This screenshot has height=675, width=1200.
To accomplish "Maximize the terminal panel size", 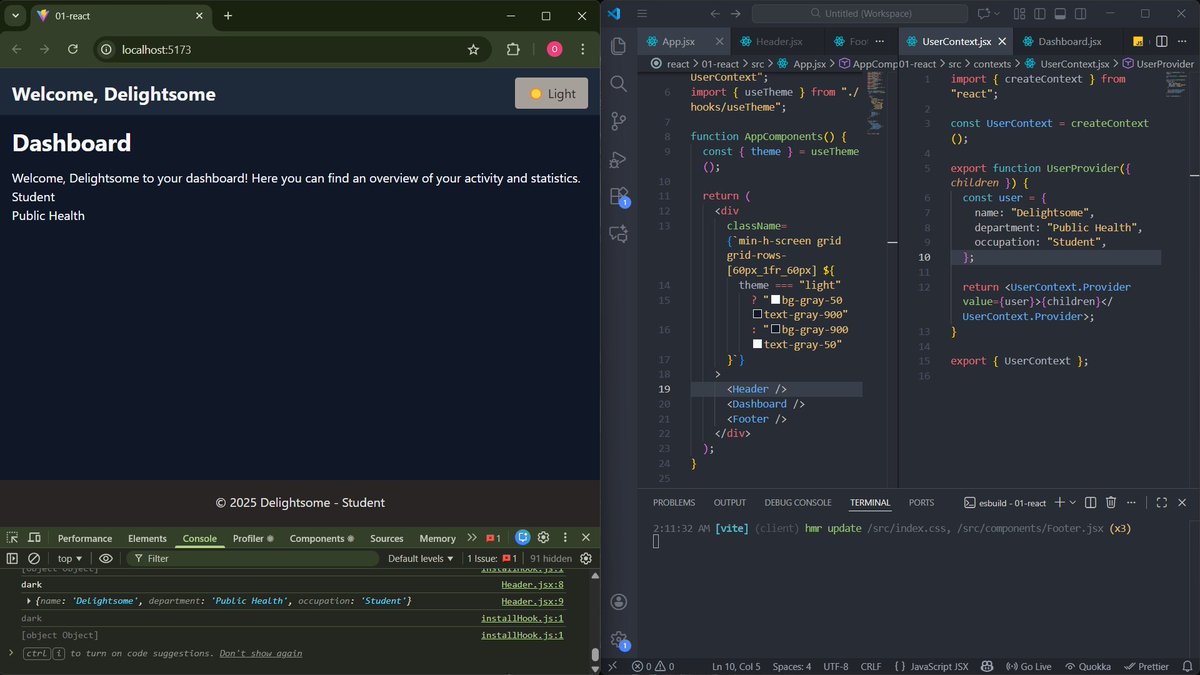I will pos(1161,502).
